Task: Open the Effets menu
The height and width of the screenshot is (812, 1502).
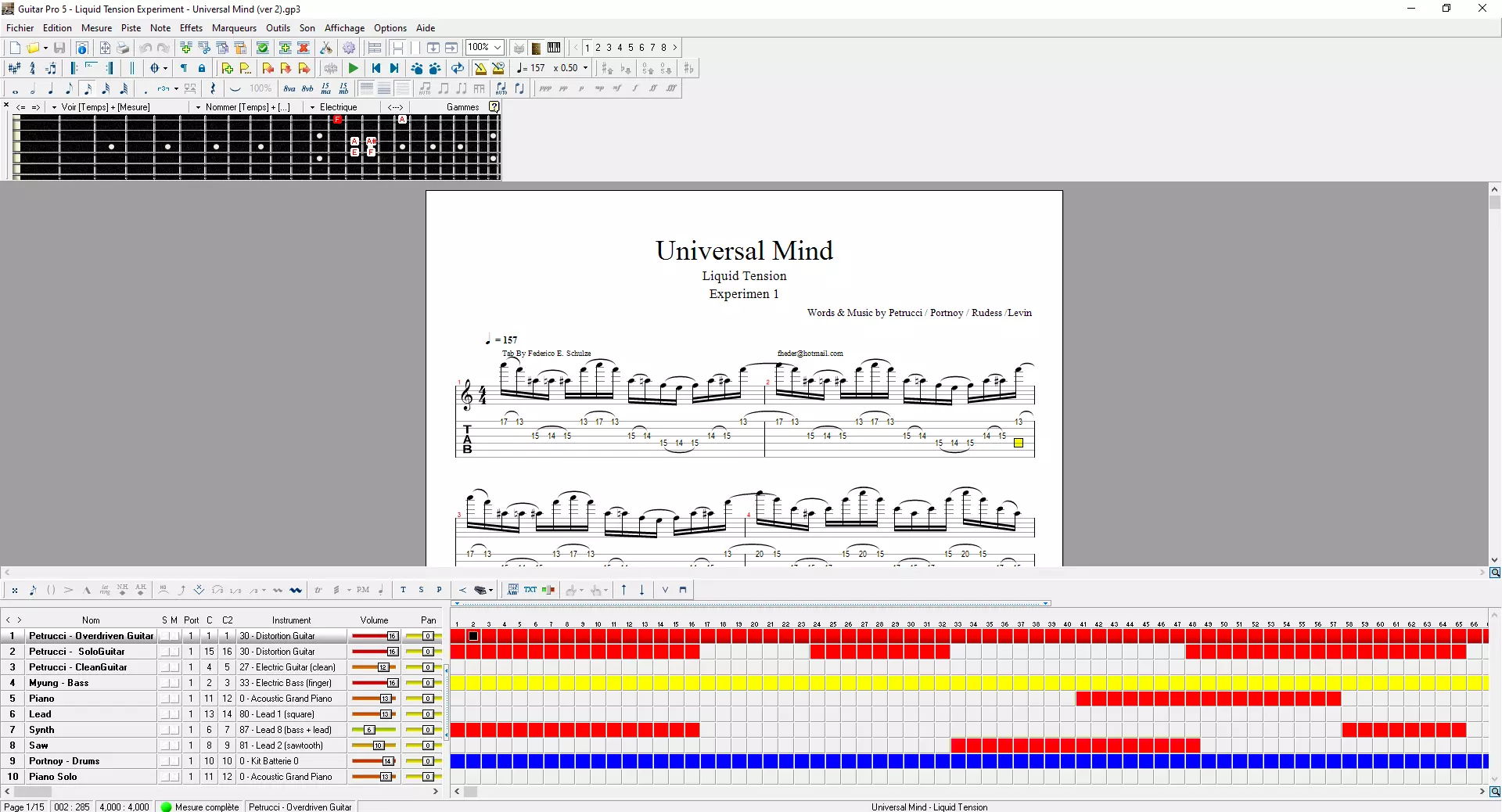Action: point(191,27)
